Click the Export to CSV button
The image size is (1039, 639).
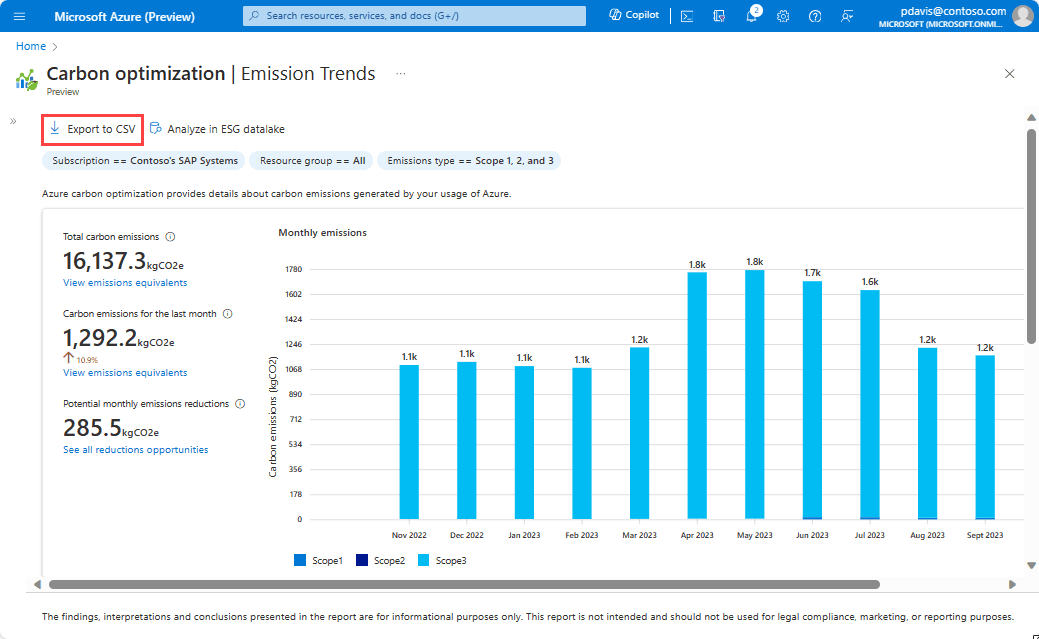(92, 129)
